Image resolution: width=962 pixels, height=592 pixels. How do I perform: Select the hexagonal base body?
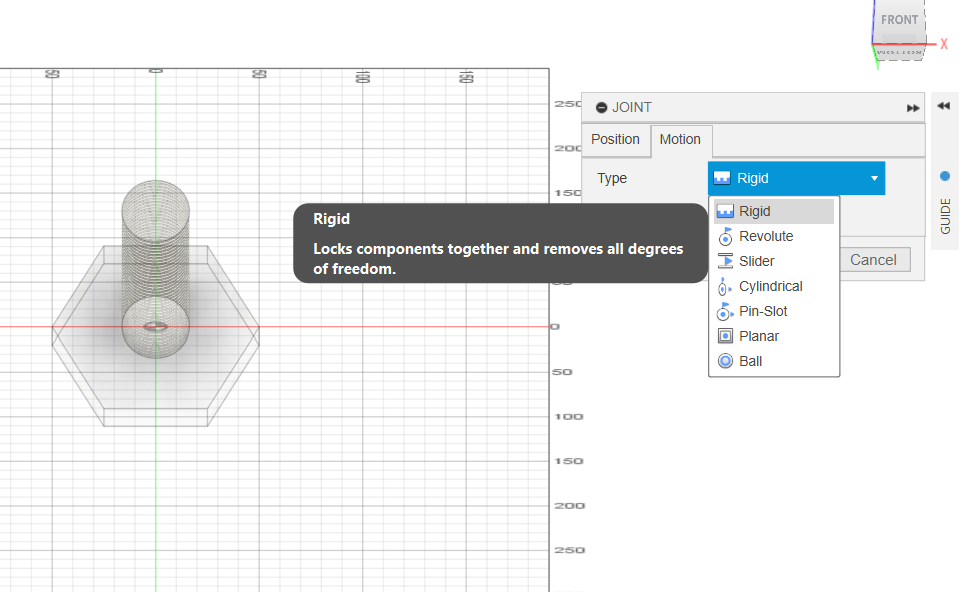click(x=155, y=336)
